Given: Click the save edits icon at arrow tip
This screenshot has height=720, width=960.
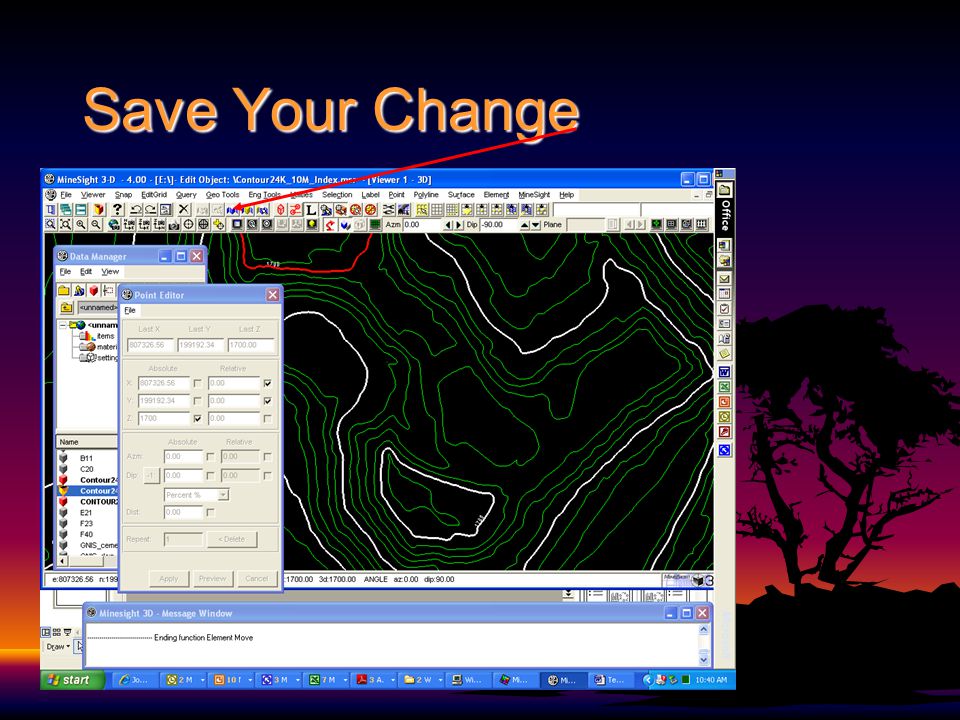Looking at the screenshot, I should 232,209.
